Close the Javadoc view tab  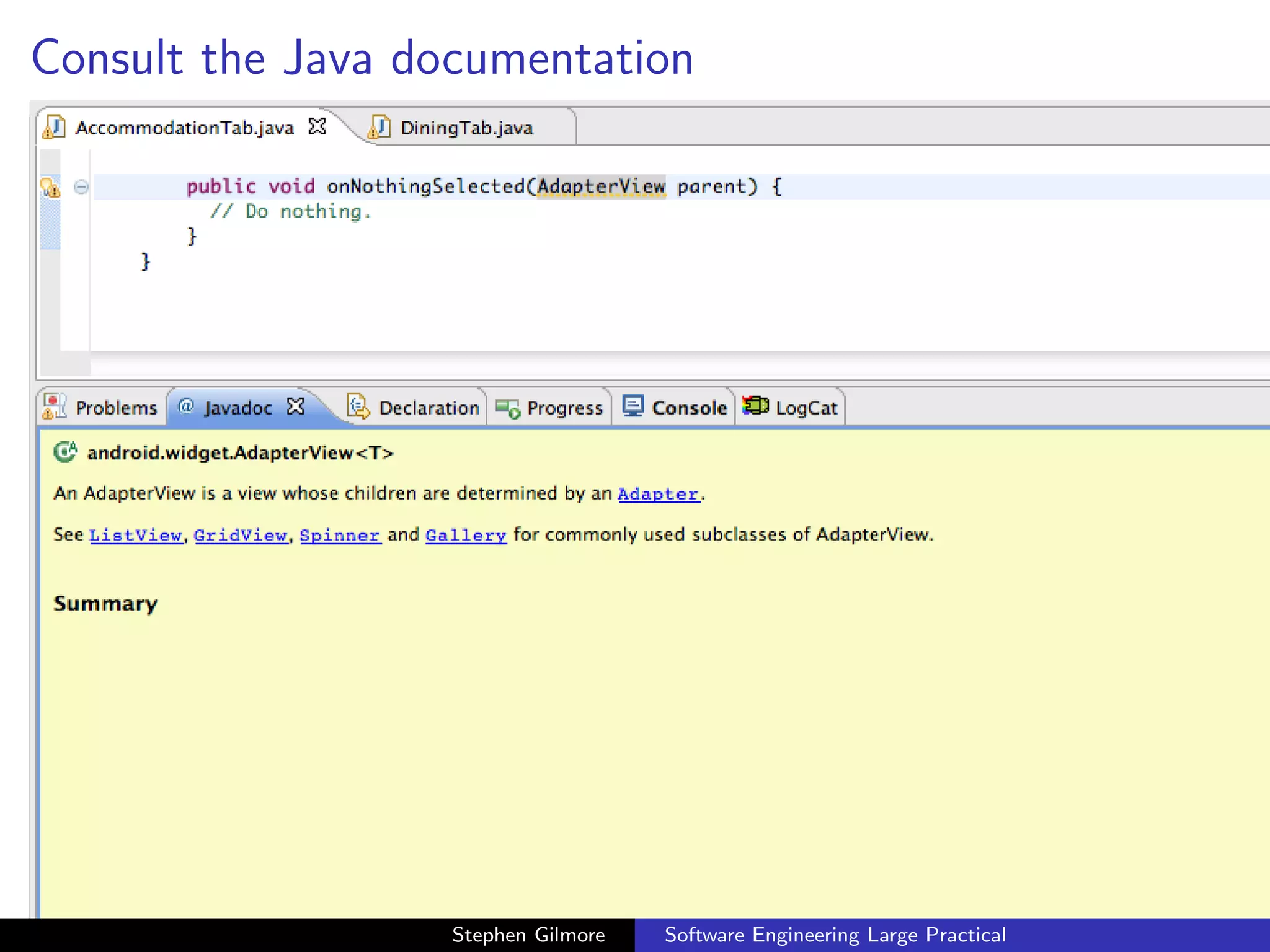tap(296, 406)
